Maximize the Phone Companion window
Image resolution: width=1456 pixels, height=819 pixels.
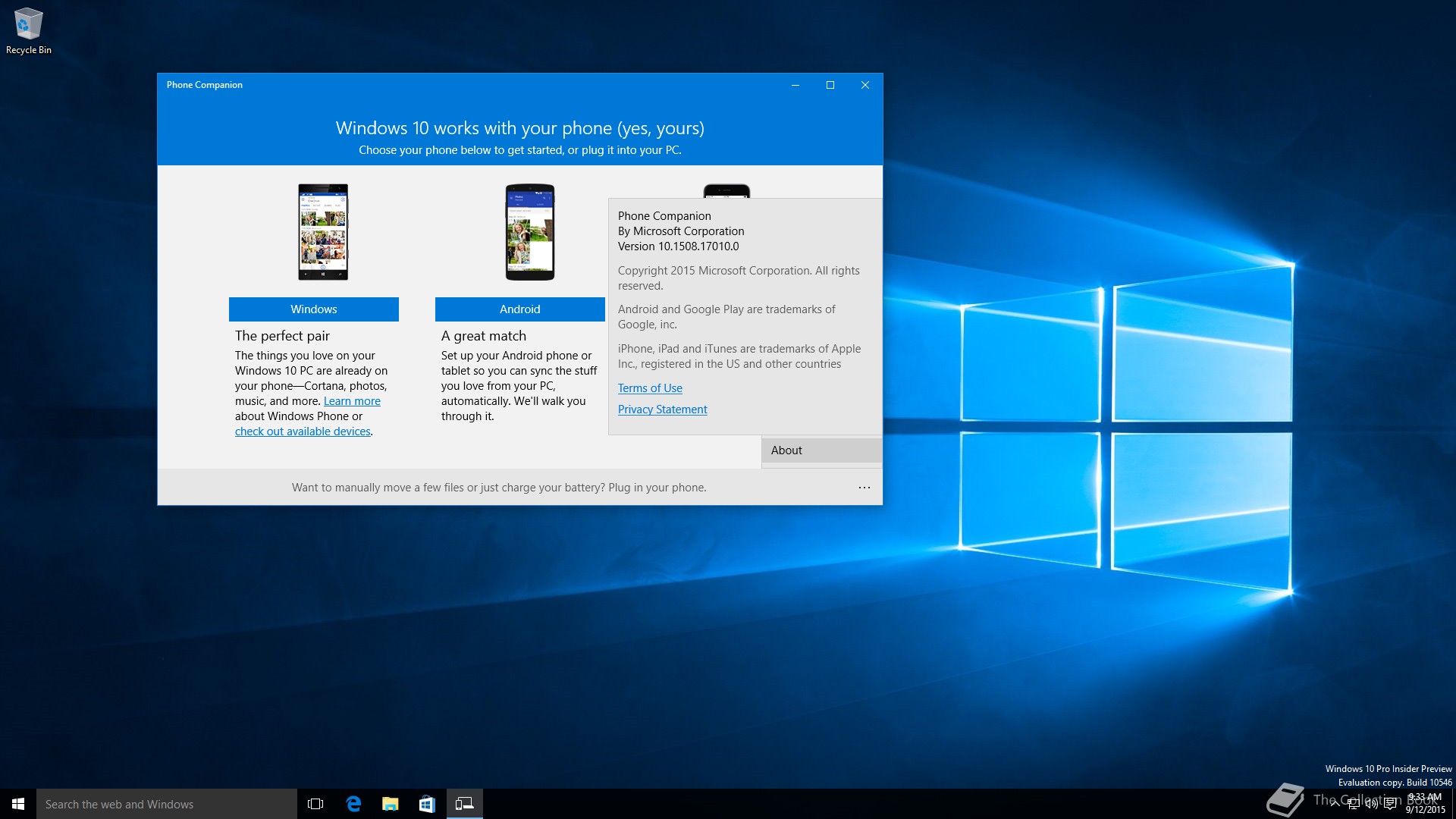point(830,85)
